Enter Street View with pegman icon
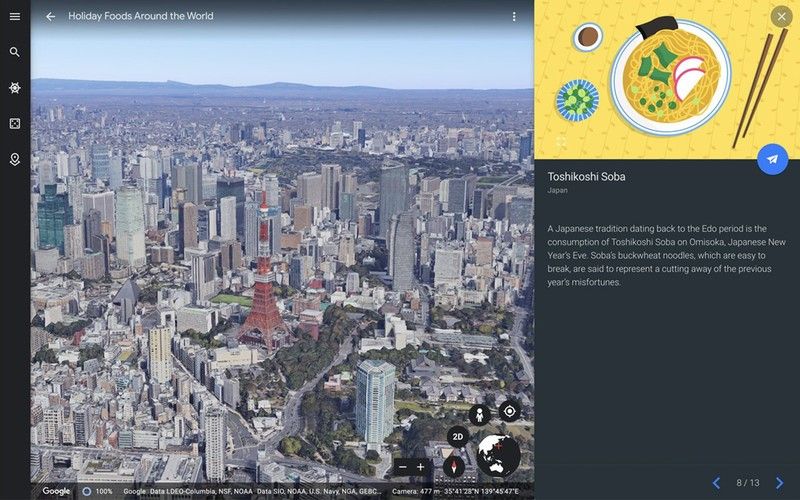The width and height of the screenshot is (800, 500). pos(479,415)
